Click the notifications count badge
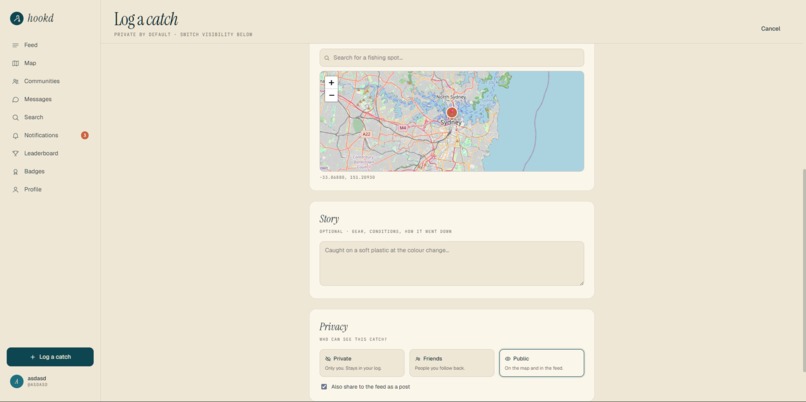 85,135
